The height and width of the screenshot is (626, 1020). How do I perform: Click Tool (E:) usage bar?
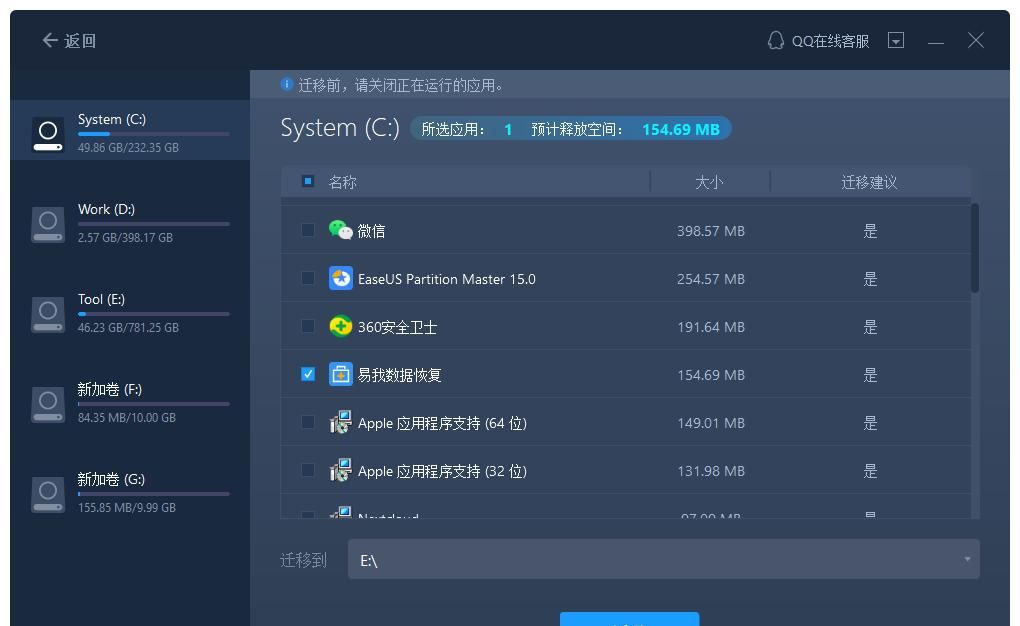click(154, 314)
